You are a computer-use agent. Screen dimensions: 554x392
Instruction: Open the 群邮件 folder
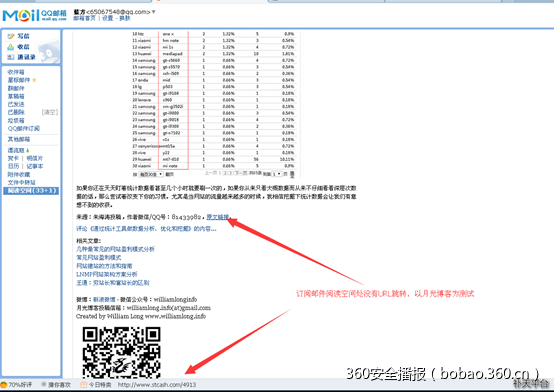(16, 88)
